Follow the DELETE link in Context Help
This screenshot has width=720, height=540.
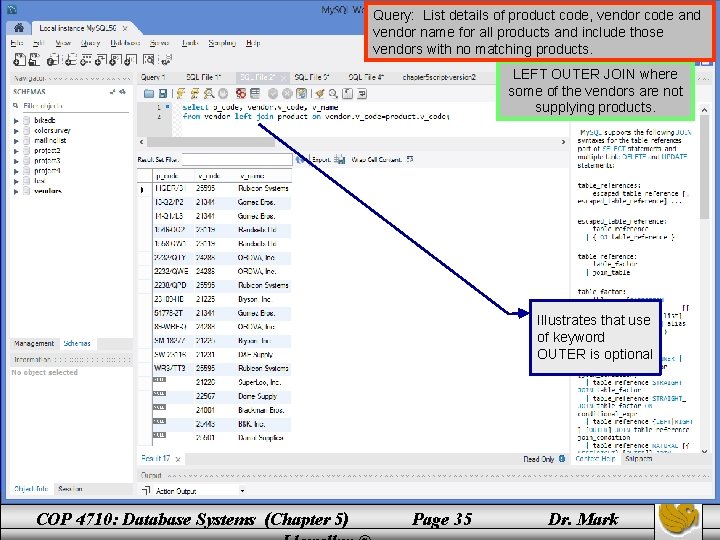coord(635,157)
